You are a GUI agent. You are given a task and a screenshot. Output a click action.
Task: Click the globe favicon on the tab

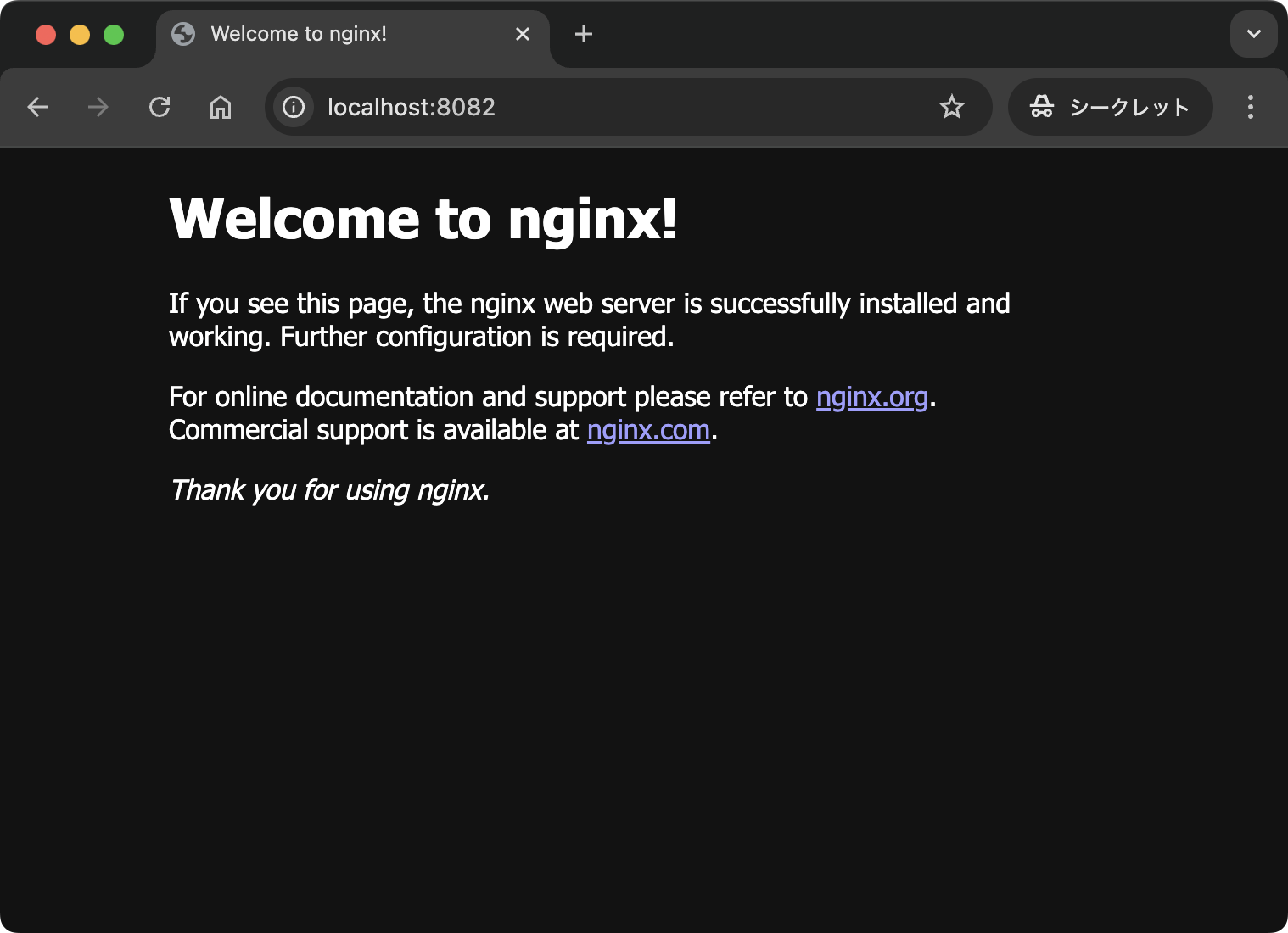(x=183, y=34)
